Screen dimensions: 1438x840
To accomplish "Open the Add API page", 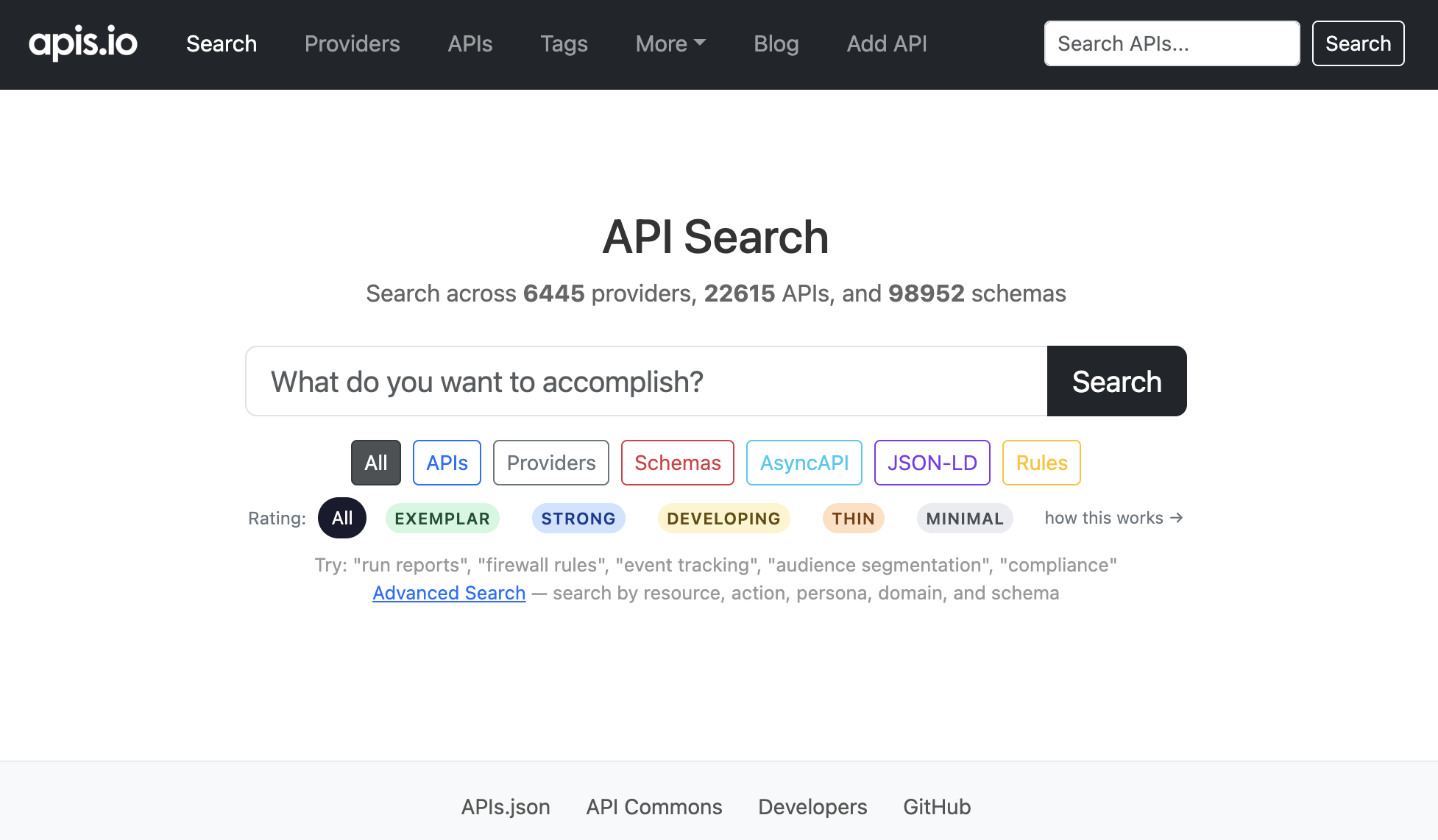I will pyautogui.click(x=887, y=43).
